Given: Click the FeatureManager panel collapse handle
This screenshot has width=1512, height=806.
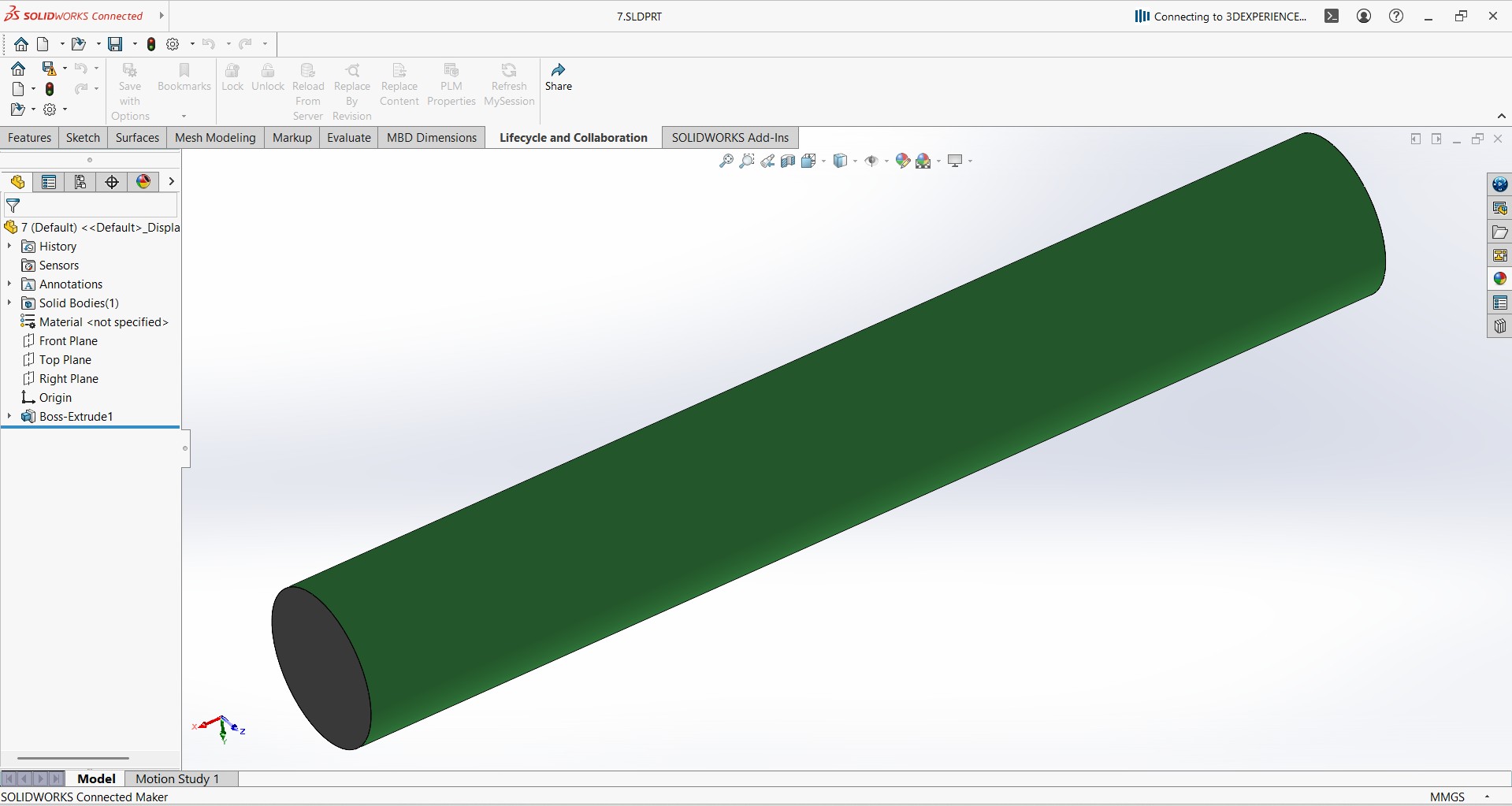Looking at the screenshot, I should pyautogui.click(x=185, y=448).
